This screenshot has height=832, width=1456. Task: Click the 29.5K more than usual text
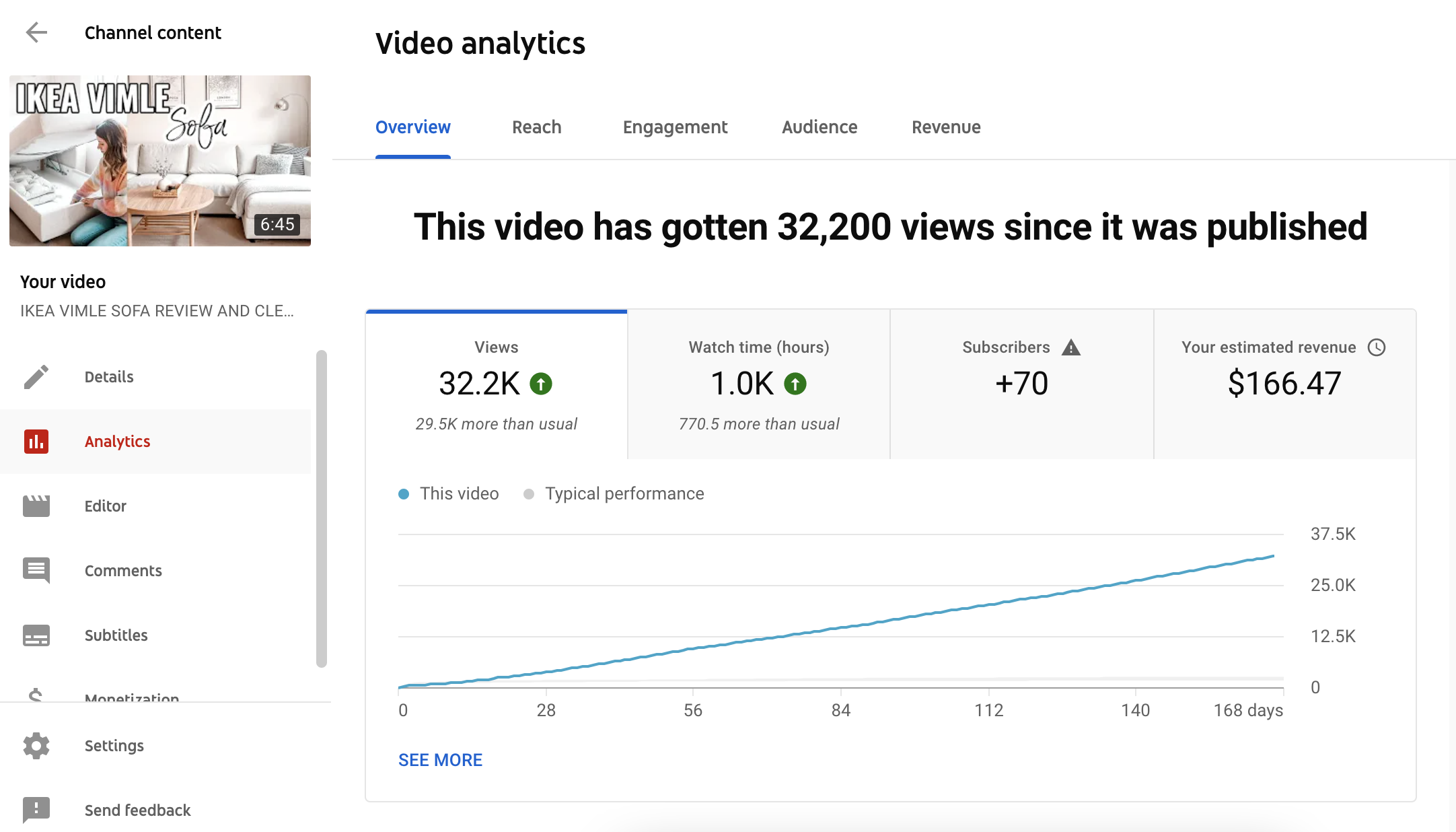(497, 424)
